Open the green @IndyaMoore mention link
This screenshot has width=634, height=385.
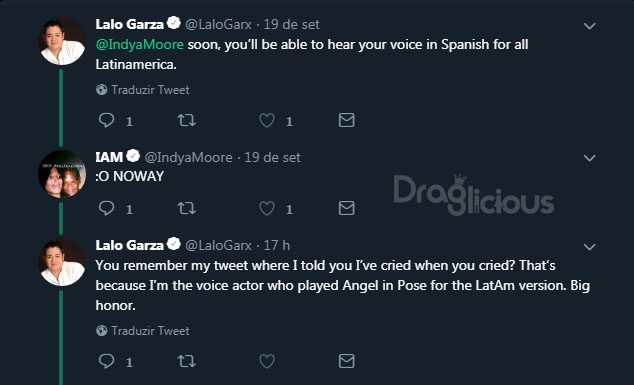click(139, 44)
